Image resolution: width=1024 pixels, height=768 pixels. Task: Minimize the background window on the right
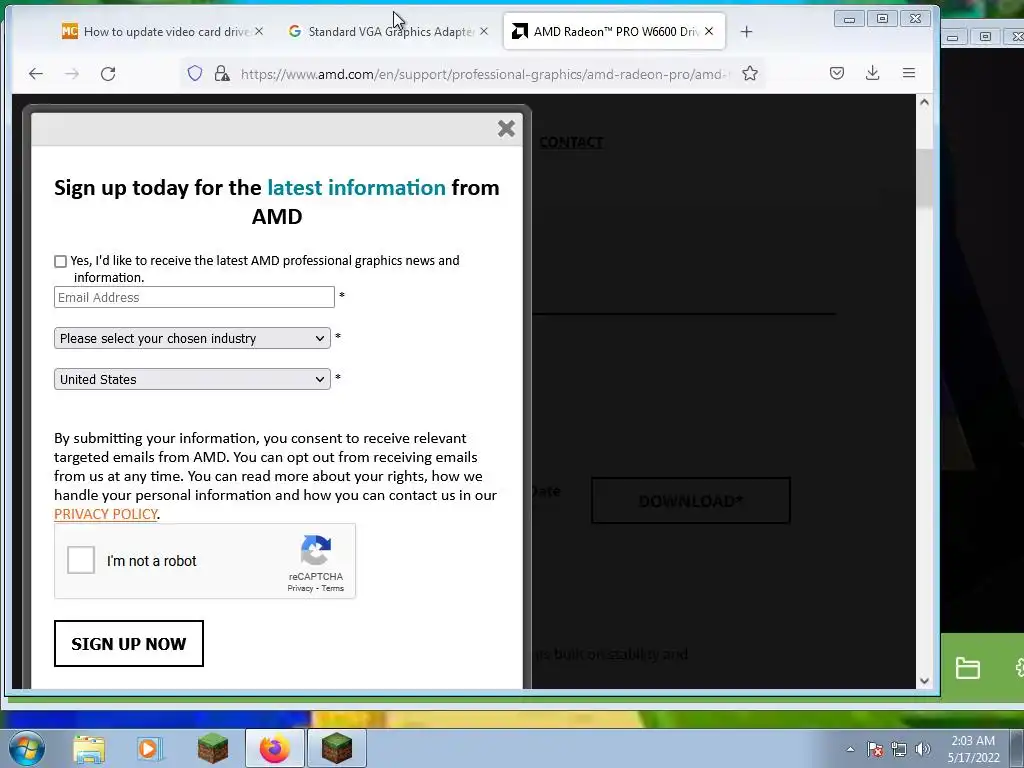click(953, 37)
